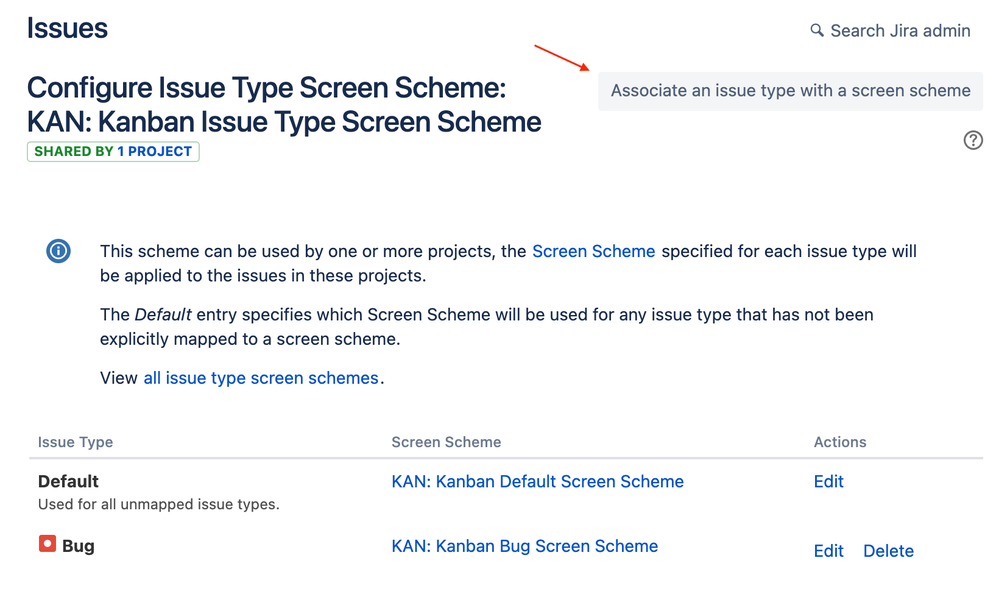
Task: Open the 1 PROJECT shared link
Action: (x=154, y=152)
